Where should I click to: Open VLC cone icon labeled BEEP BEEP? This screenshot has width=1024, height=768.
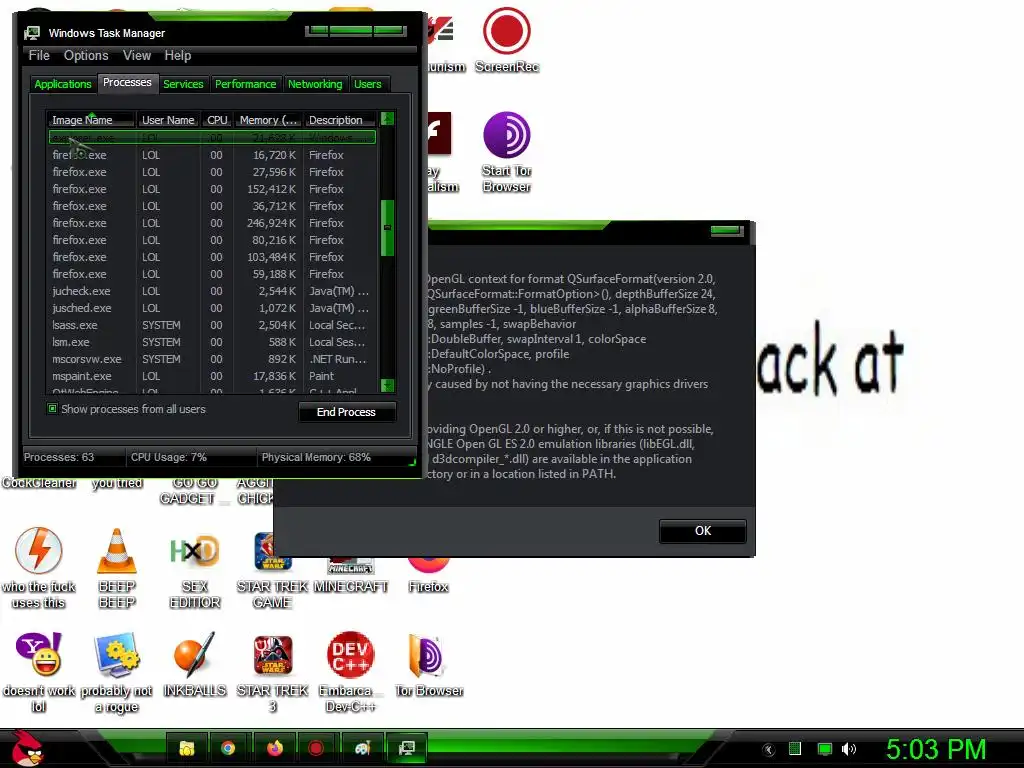coord(117,568)
